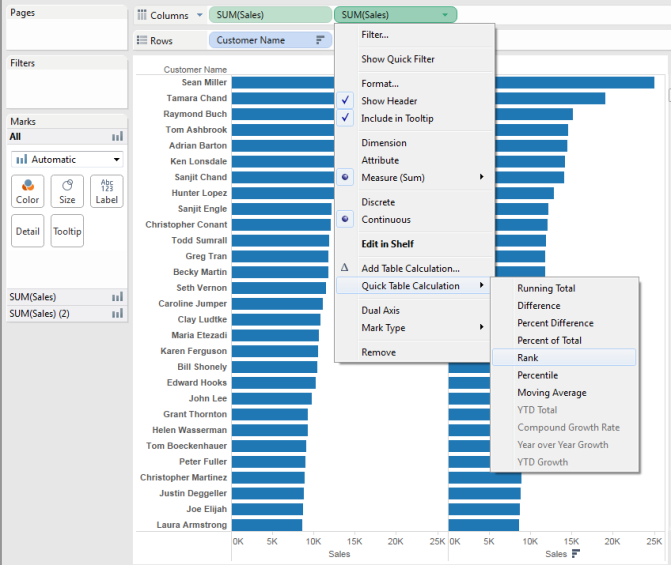The image size is (671, 565).
Task: Click the Columns shelf icon
Action: pyautogui.click(x=141, y=16)
